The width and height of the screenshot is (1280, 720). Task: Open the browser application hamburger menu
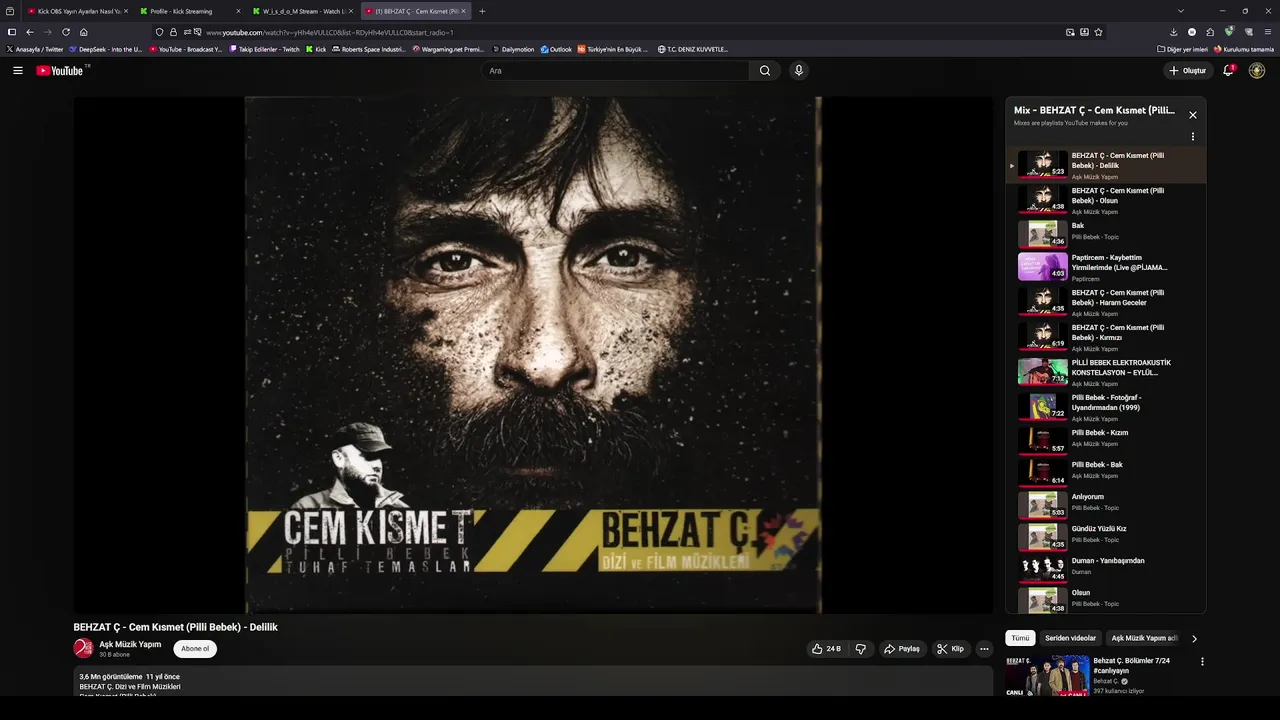(x=1268, y=32)
